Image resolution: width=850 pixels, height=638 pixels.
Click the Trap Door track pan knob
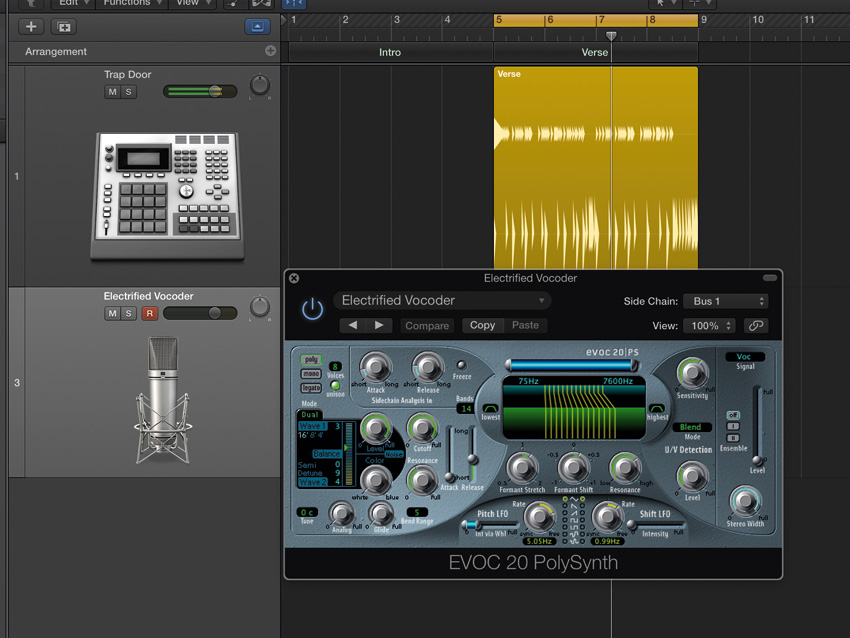point(260,85)
